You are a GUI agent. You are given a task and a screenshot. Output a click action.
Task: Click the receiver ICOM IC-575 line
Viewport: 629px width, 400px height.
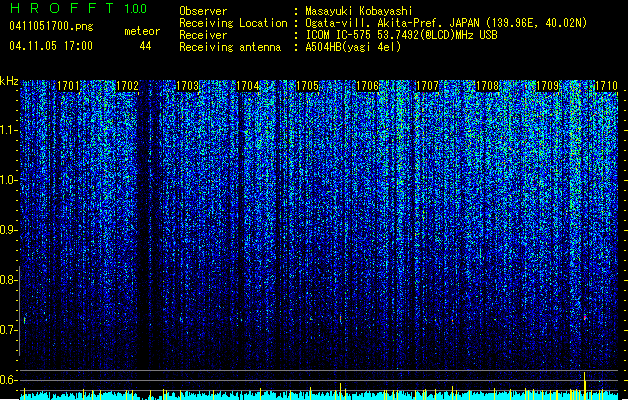(401, 35)
